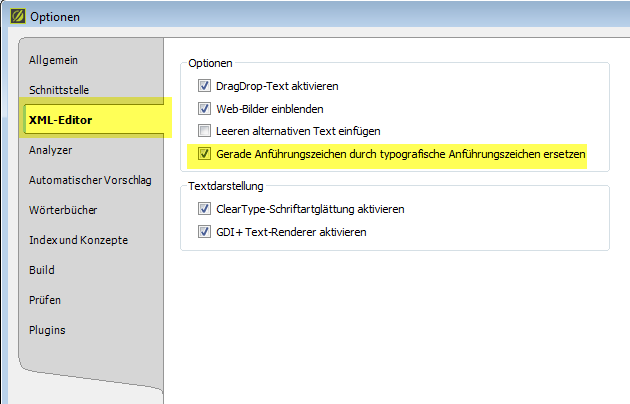The width and height of the screenshot is (630, 404).
Task: Toggle Gerade Anführungszeichen ersetzen checkbox
Action: pos(205,154)
